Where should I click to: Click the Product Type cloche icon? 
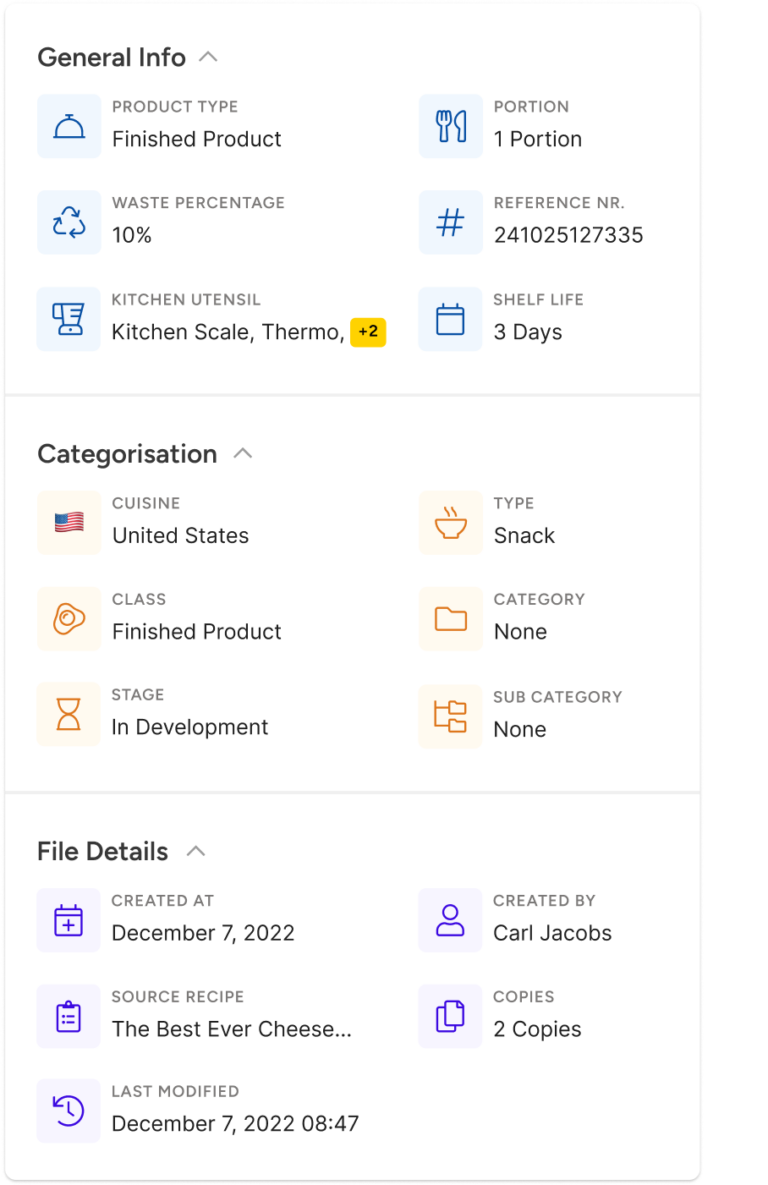point(68,125)
